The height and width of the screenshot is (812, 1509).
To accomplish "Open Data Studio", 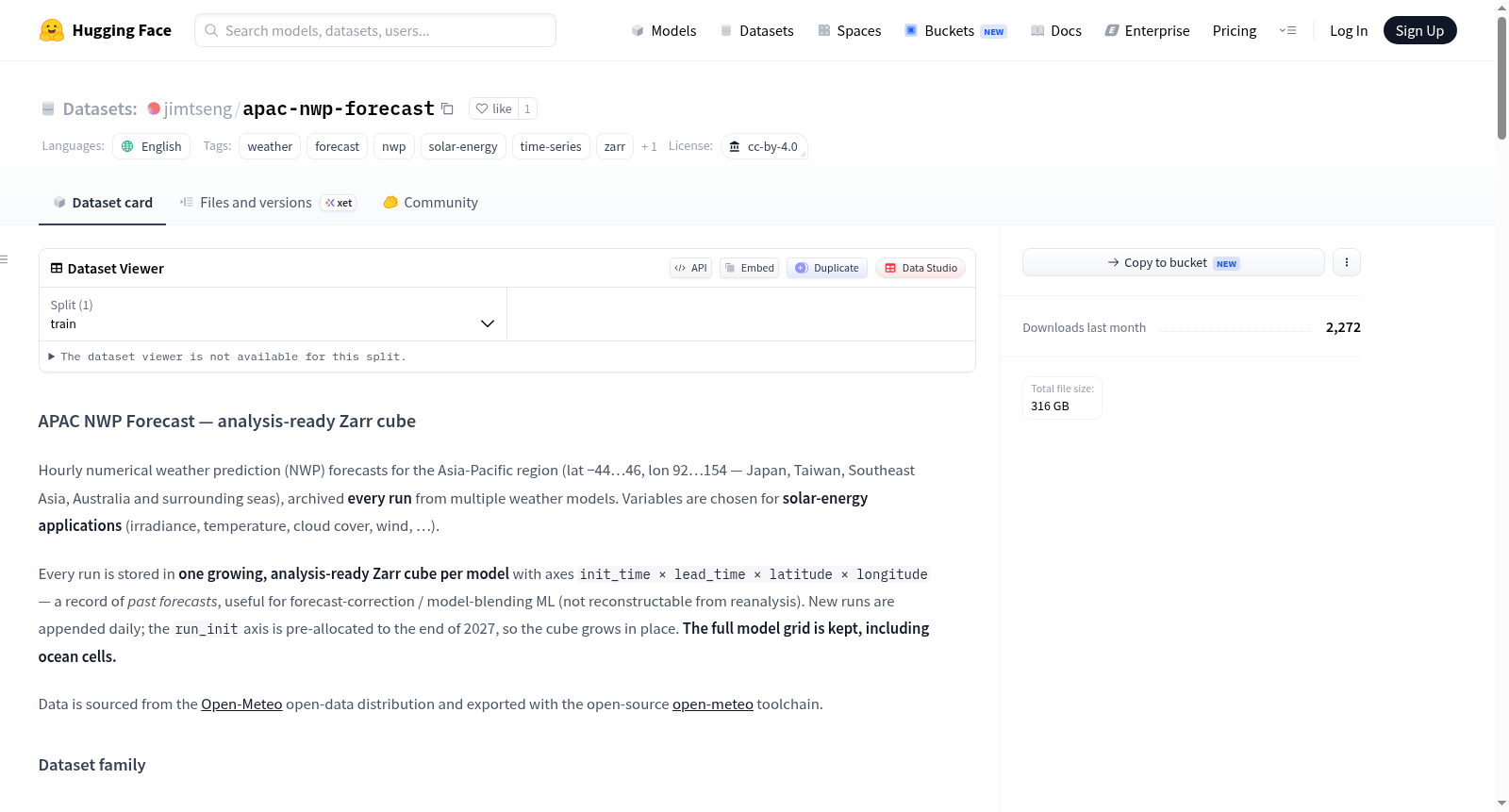I will 920,268.
